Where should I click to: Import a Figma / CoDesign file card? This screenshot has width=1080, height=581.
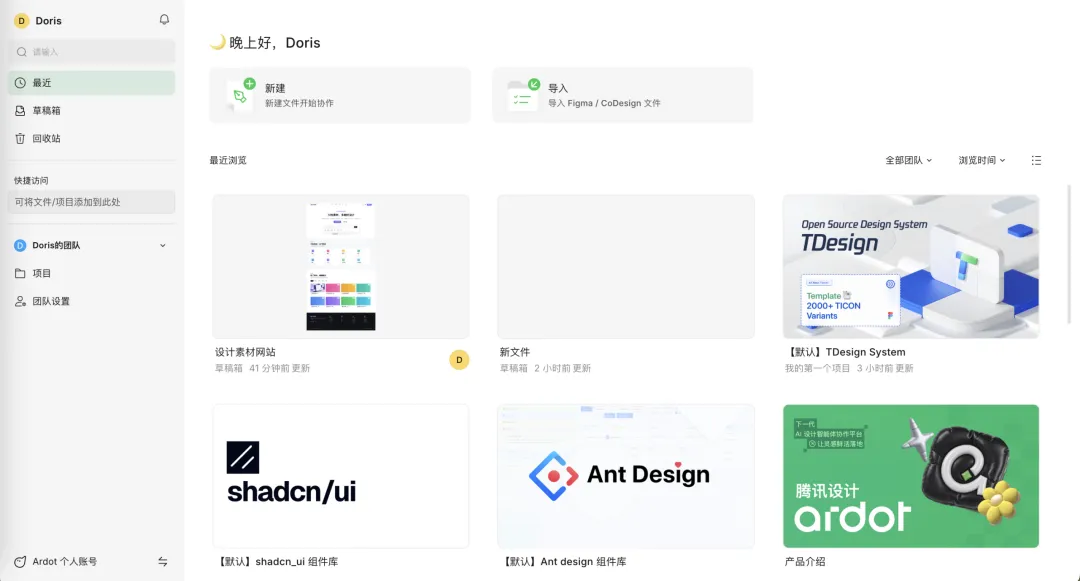point(623,95)
